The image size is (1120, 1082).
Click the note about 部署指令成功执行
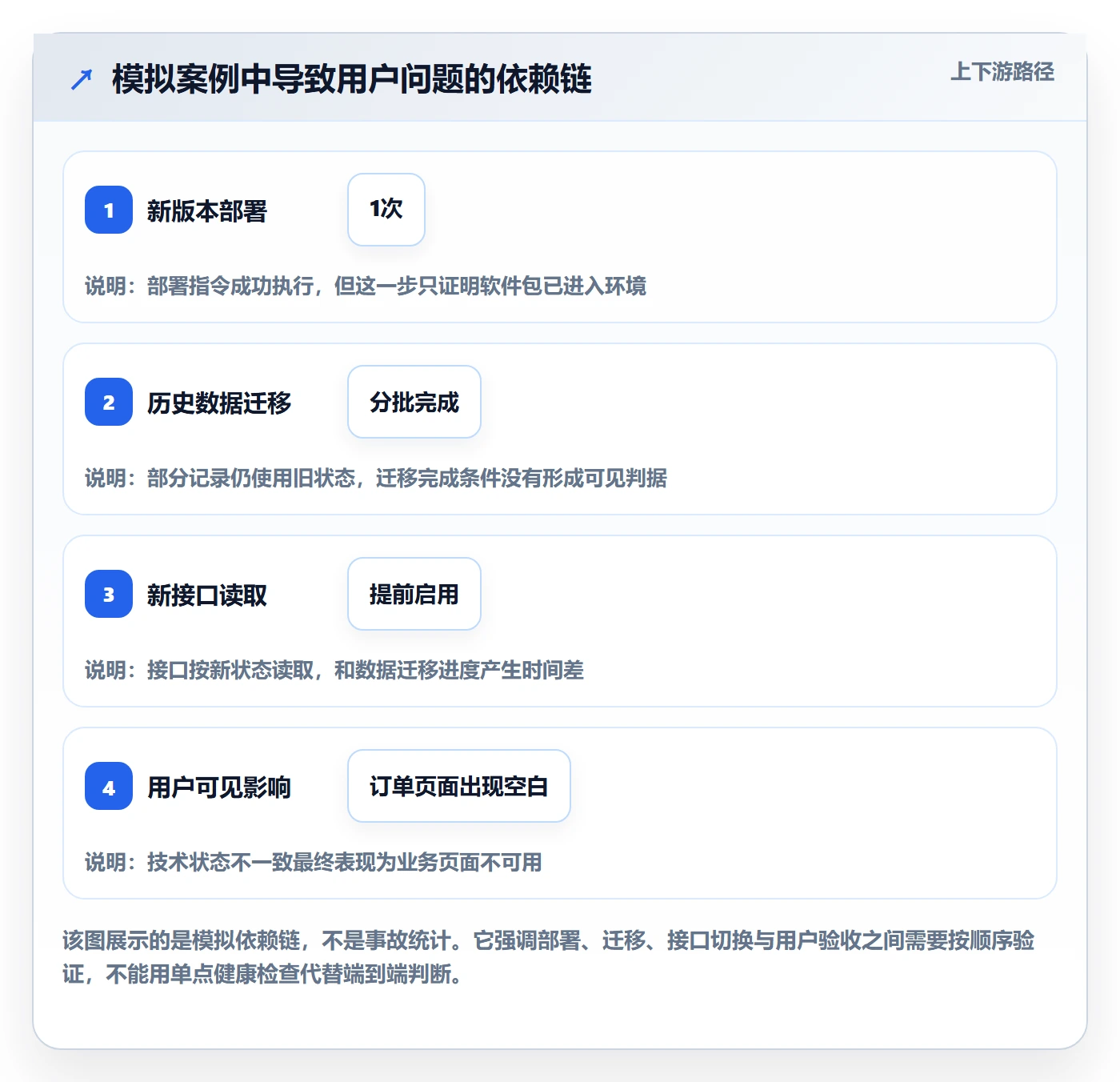pos(366,286)
